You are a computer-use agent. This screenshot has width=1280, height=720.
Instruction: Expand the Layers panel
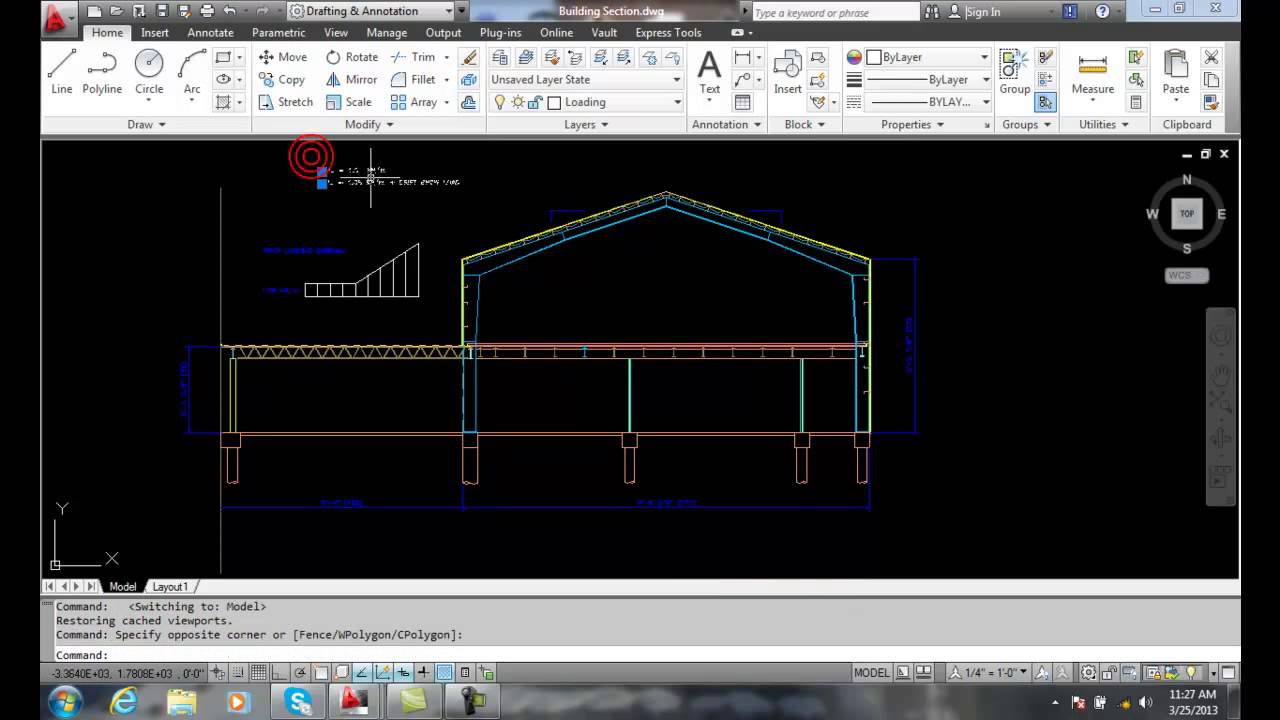(x=587, y=125)
